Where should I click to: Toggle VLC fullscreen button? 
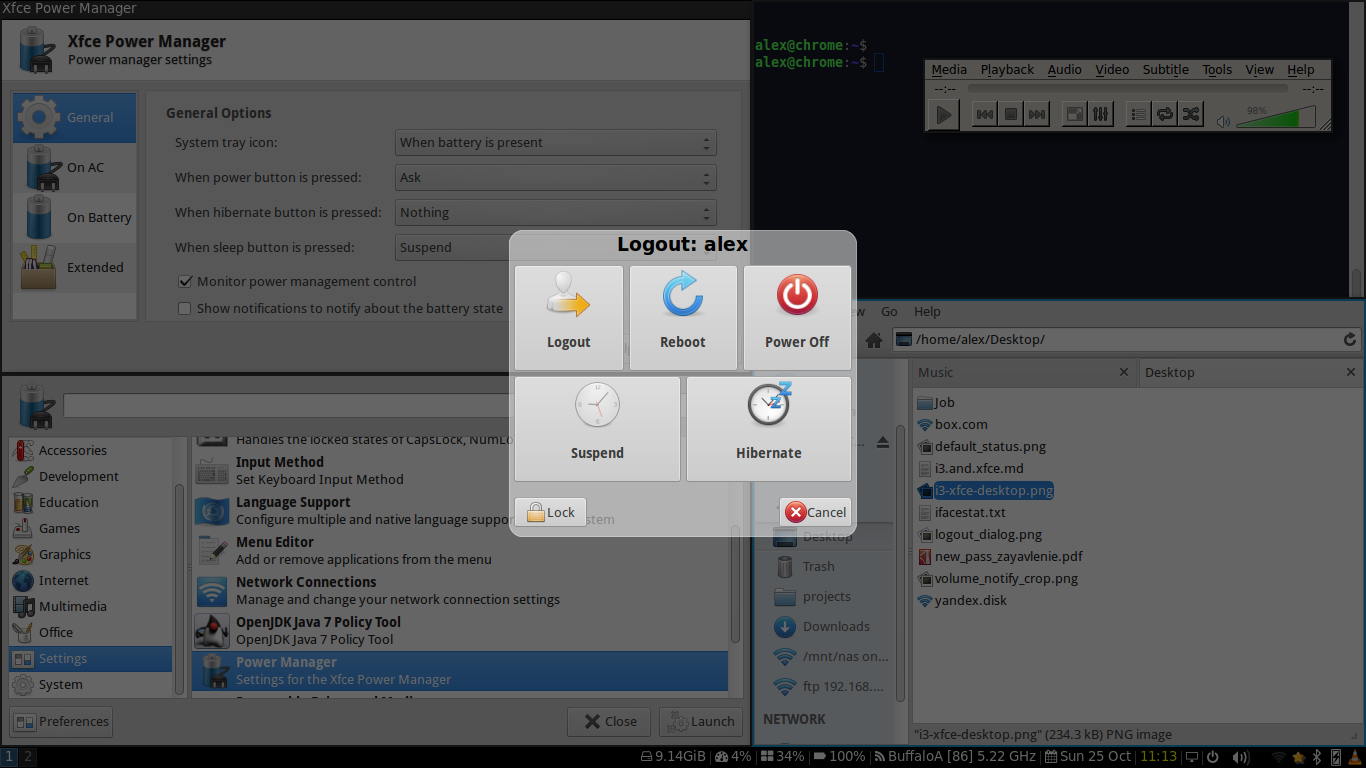click(x=1073, y=115)
